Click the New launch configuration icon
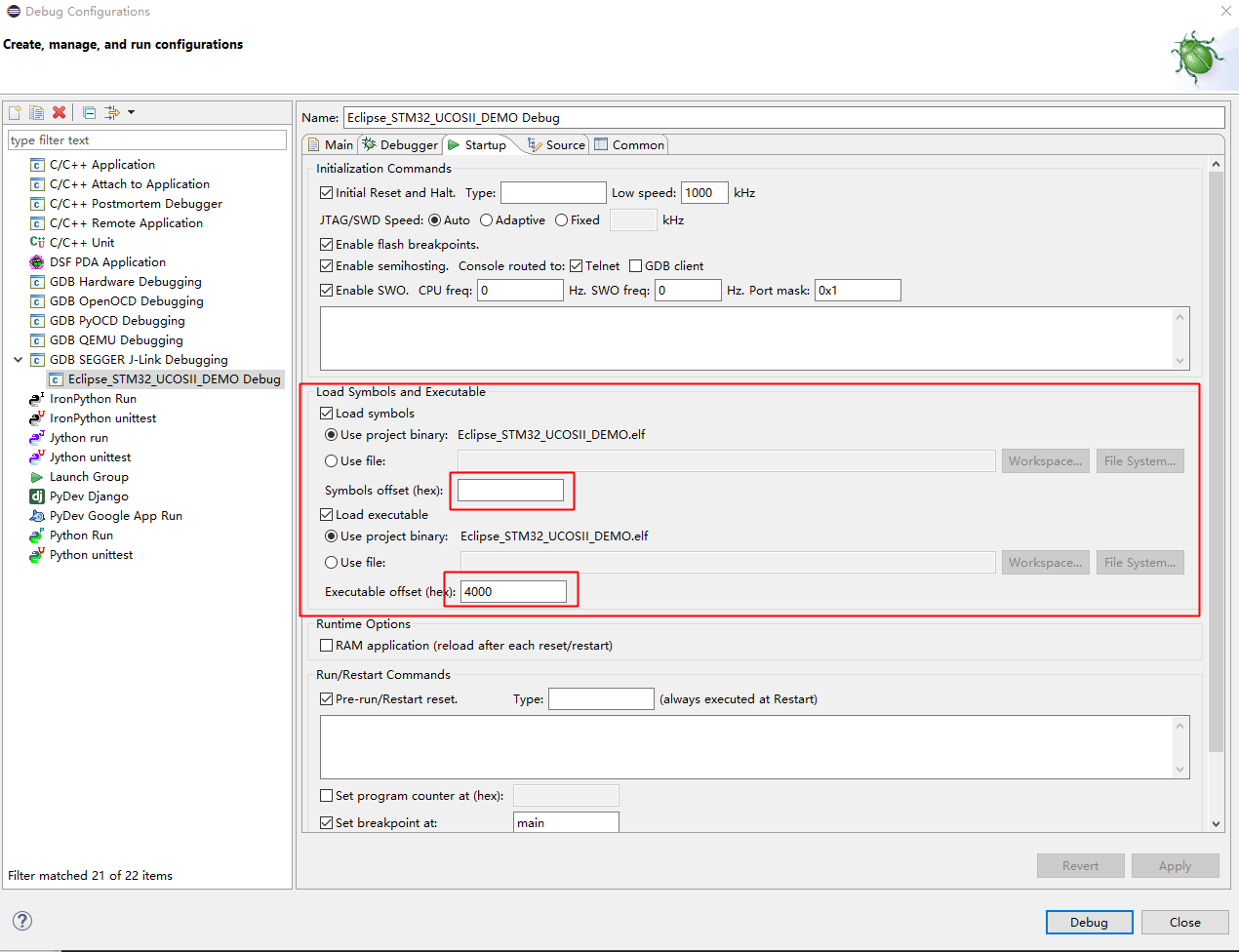Viewport: 1239px width, 952px height. (x=15, y=112)
